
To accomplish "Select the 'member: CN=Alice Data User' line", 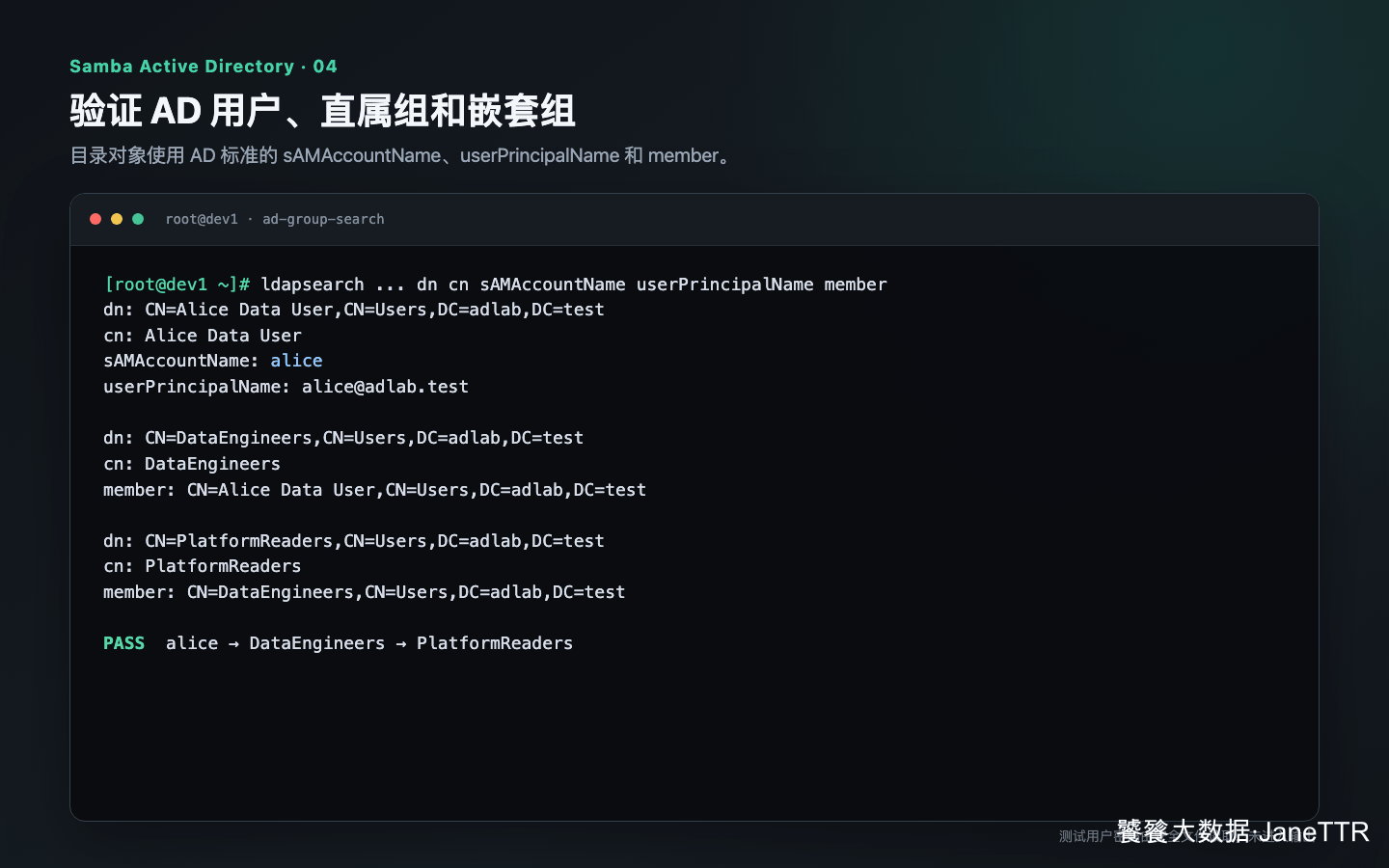I will [374, 490].
